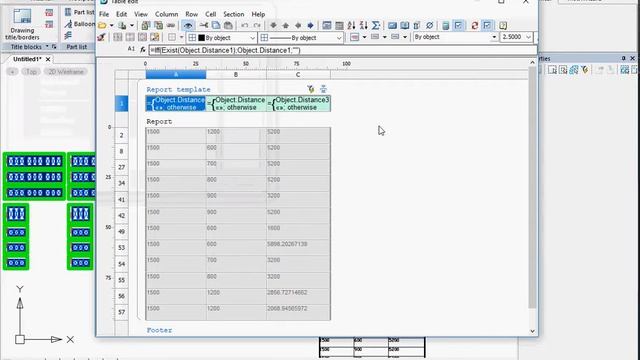This screenshot has width=640, height=360.
Task: Select template cell Object.Distance3
Action: (298, 103)
